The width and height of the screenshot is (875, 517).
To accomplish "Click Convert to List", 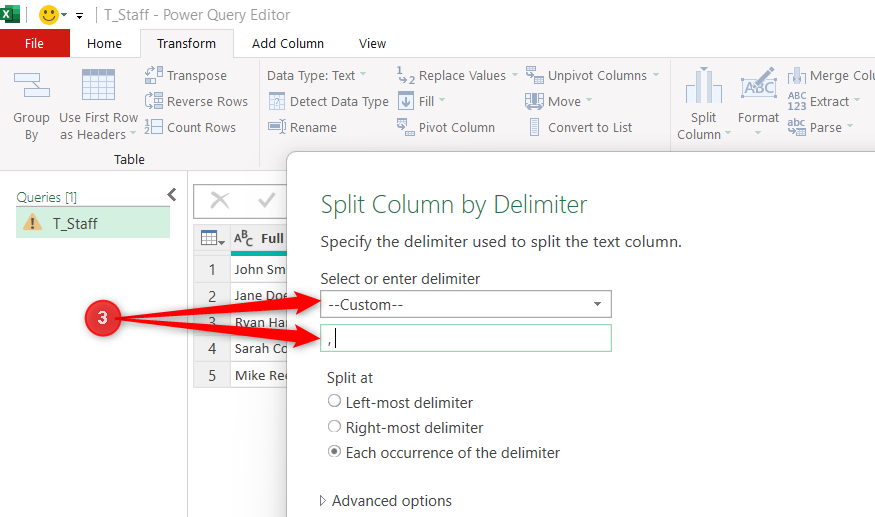I will pos(579,127).
